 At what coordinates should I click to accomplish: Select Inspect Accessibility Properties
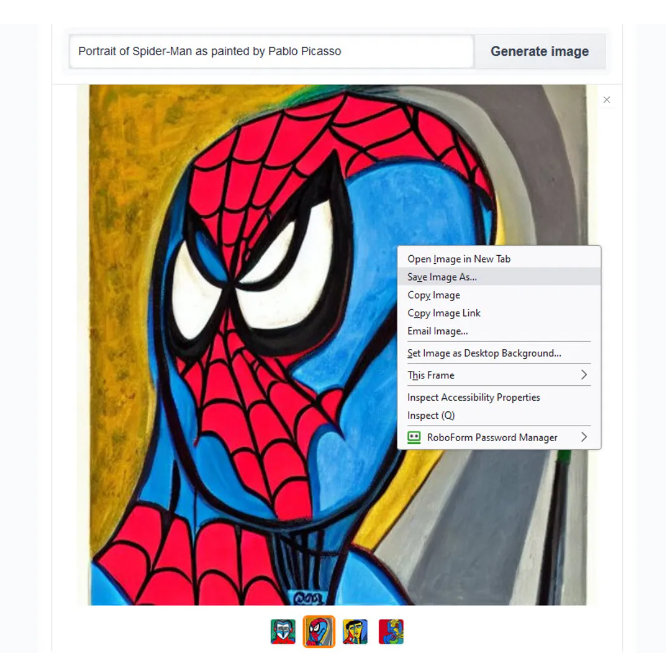click(x=499, y=397)
